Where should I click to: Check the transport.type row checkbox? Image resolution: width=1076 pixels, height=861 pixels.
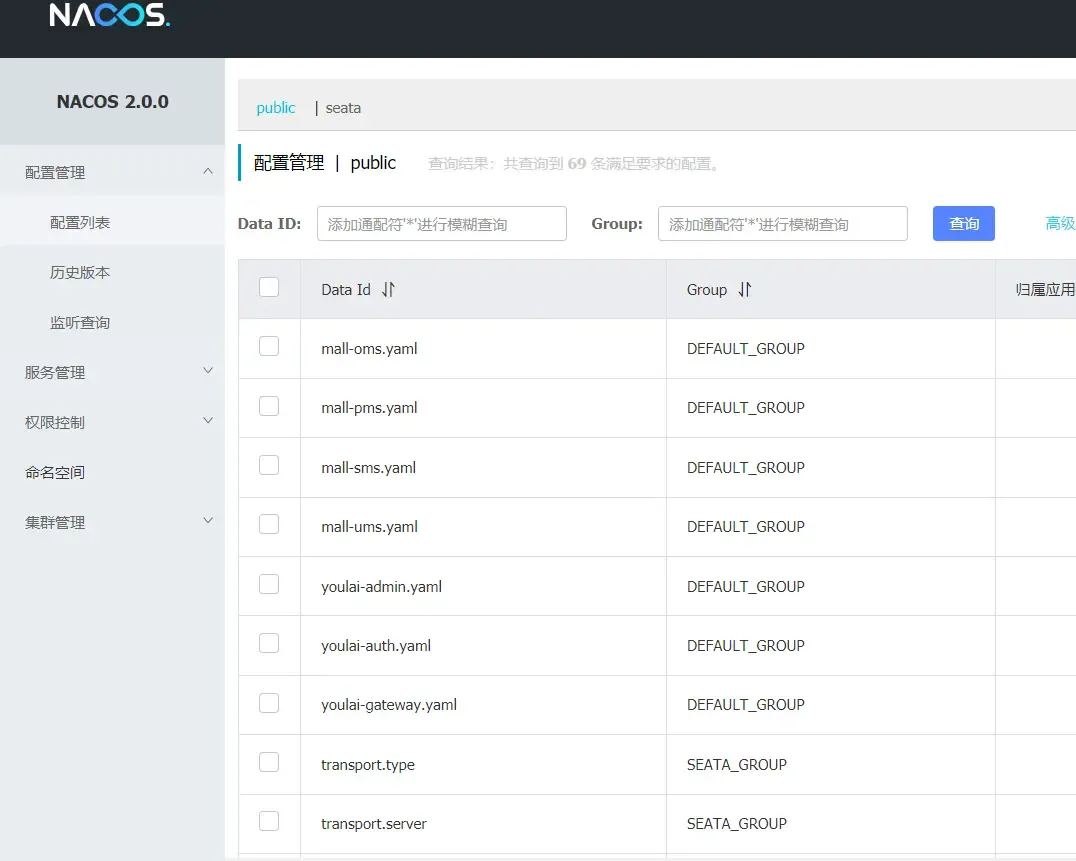(269, 763)
